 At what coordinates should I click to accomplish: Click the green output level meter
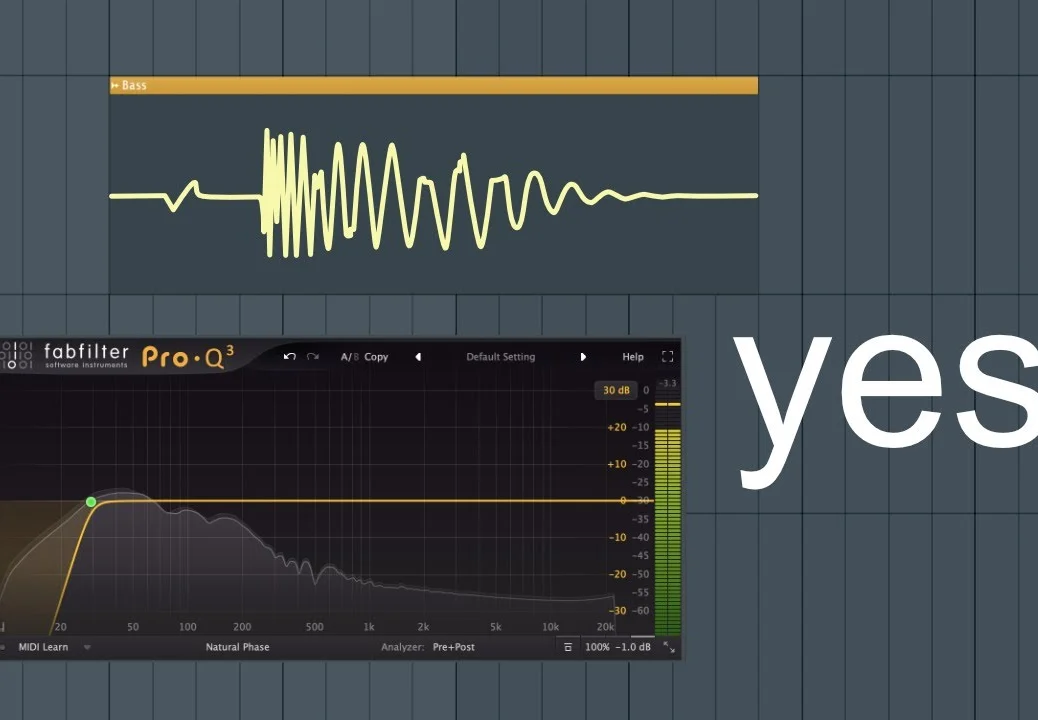coord(667,516)
